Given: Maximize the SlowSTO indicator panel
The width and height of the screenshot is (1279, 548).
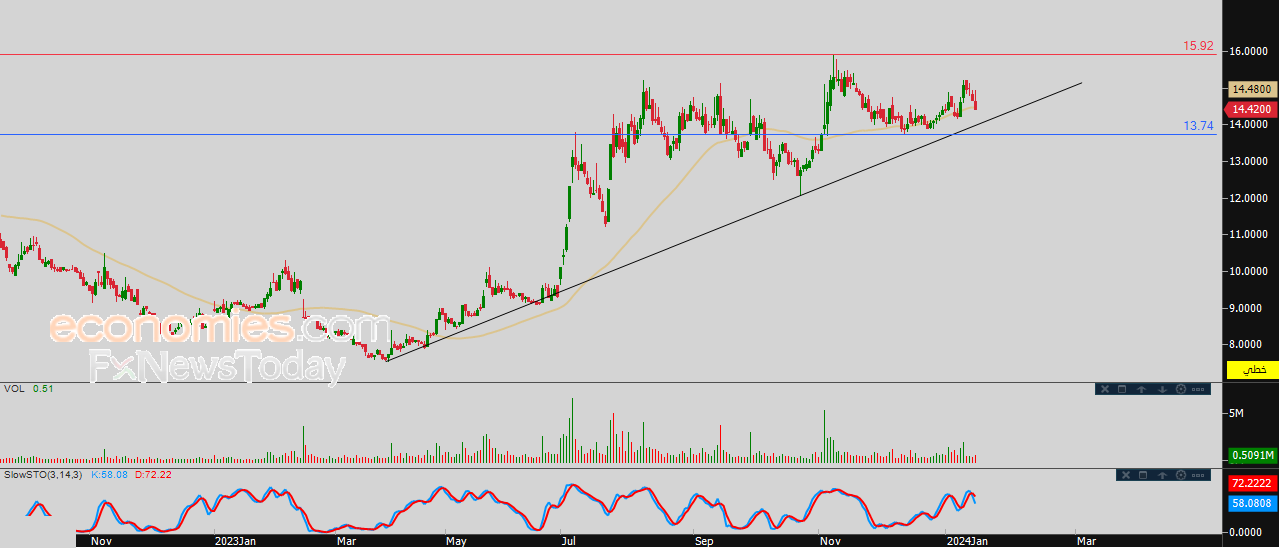Looking at the screenshot, I should pyautogui.click(x=1143, y=475).
